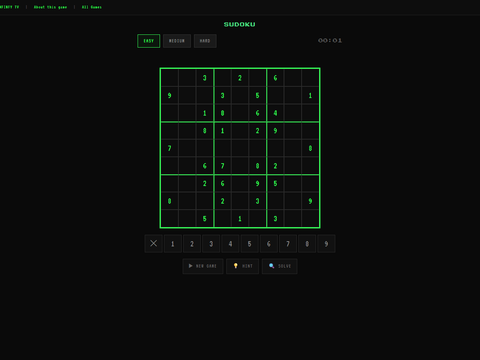Select the empty bottom-left corner cell of grid

pyautogui.click(x=170, y=219)
